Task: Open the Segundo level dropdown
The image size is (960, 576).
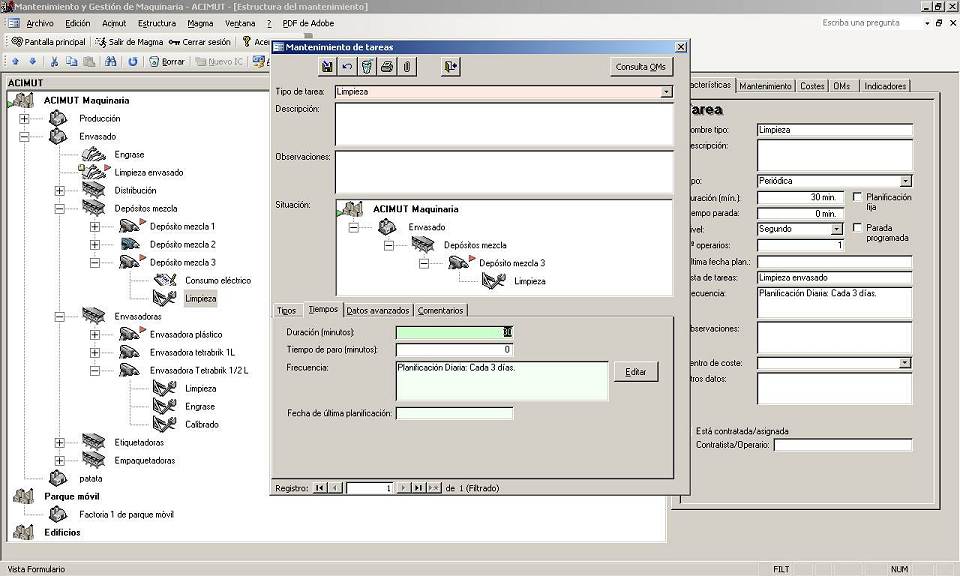Action: [x=836, y=229]
